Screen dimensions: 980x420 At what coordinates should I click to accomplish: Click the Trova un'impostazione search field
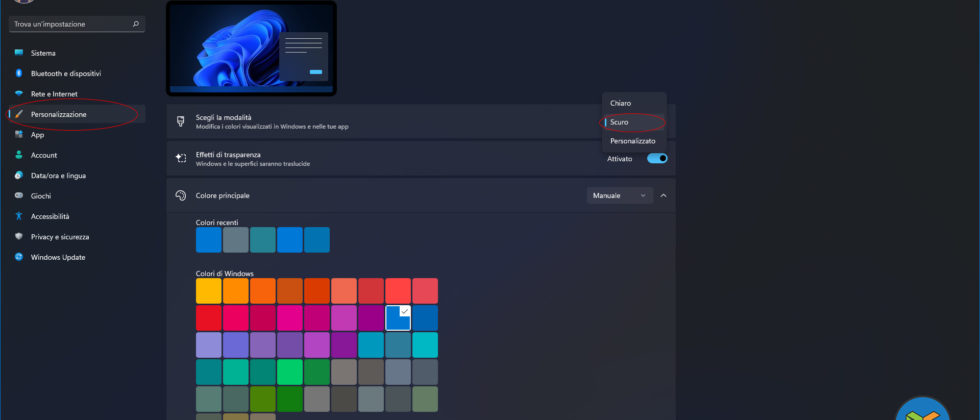click(x=70, y=23)
